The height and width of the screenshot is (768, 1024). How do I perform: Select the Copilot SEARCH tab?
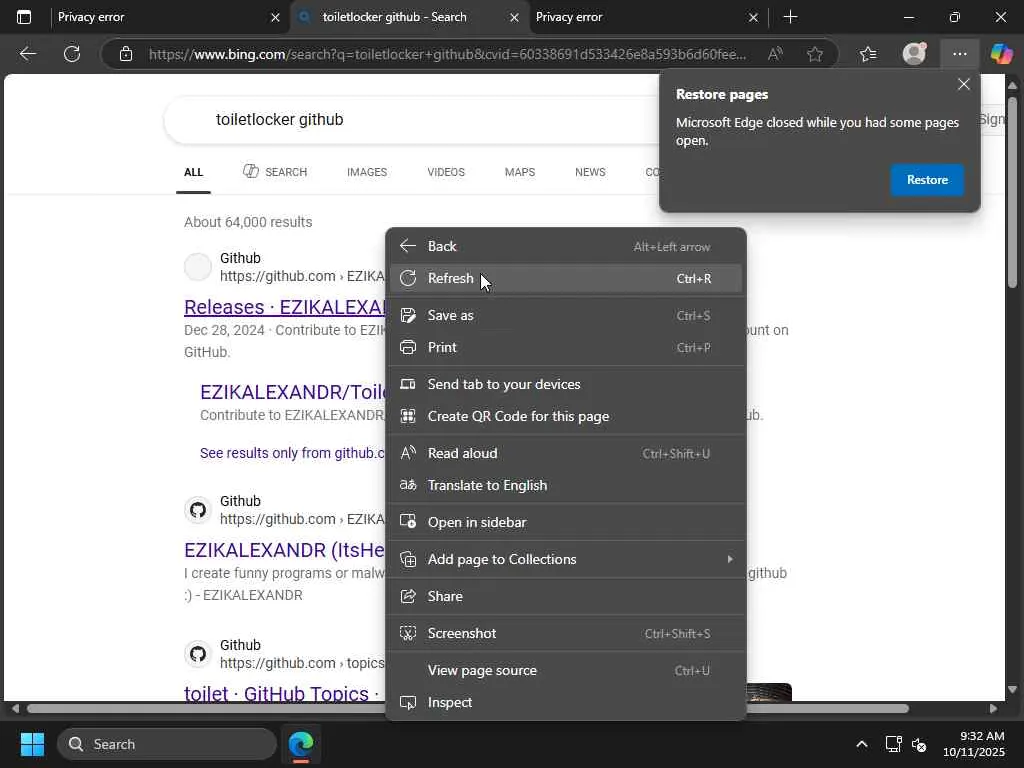pyautogui.click(x=275, y=172)
